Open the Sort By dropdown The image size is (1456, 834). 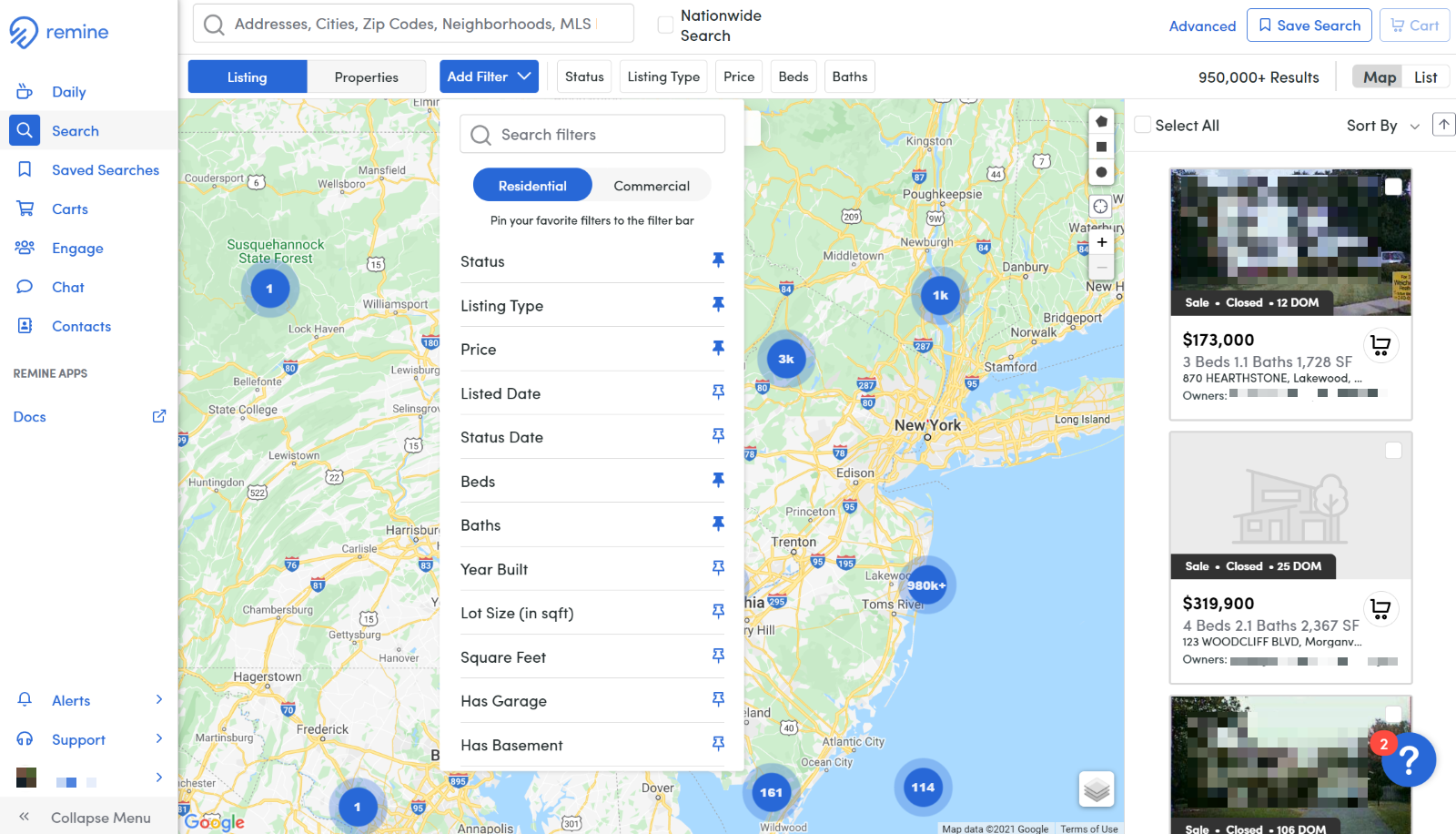click(1382, 126)
